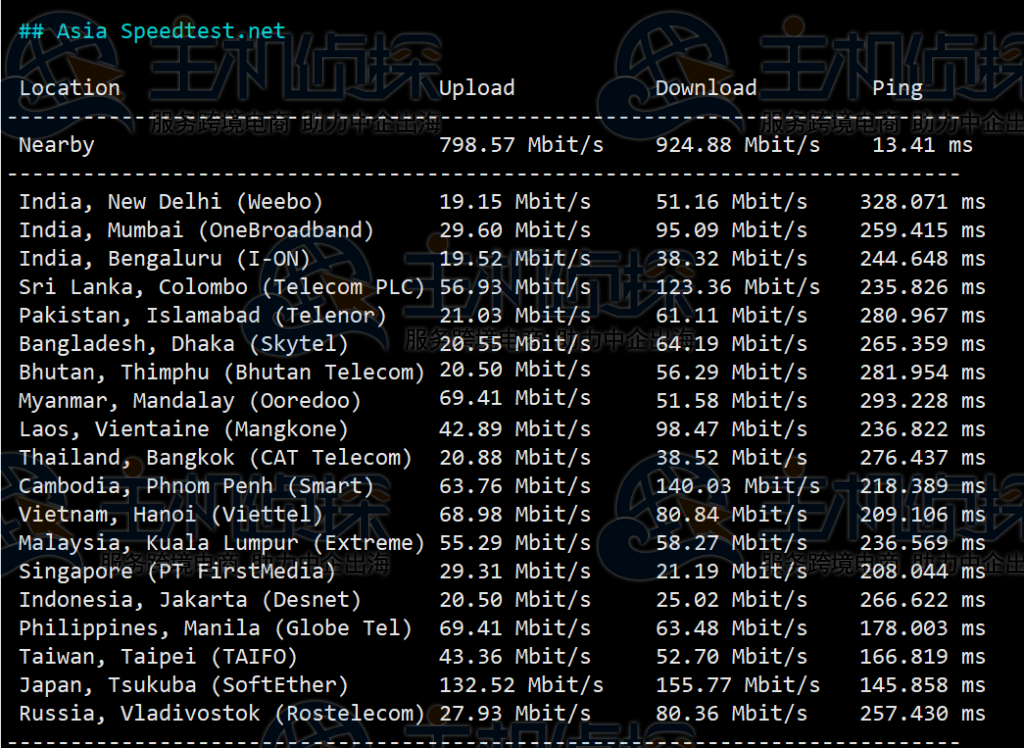Click the Taiwan, Taipei (TAIFO) line
Viewport: 1024px width, 748px height.
tap(158, 657)
